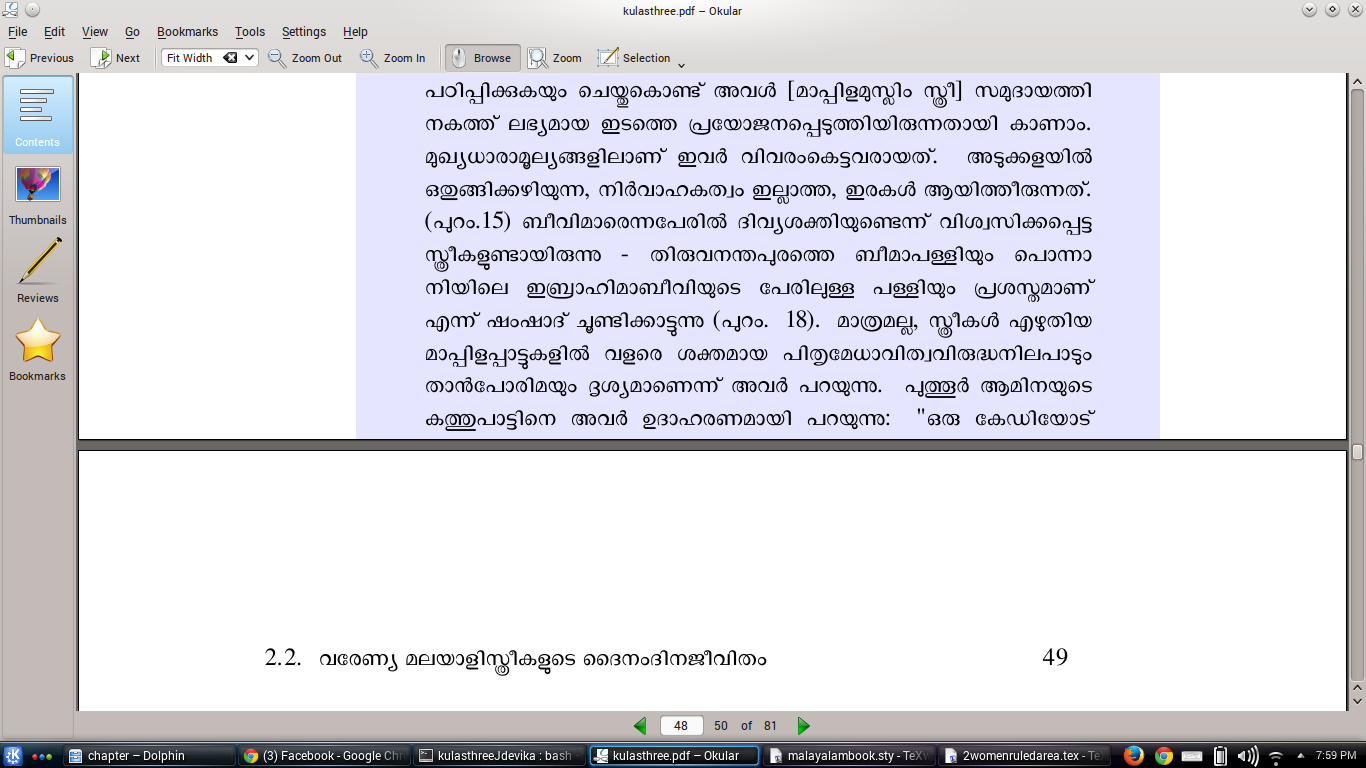Viewport: 1366px width, 768px height.
Task: Click the Zoom In magnifier tool
Action: [x=393, y=58]
